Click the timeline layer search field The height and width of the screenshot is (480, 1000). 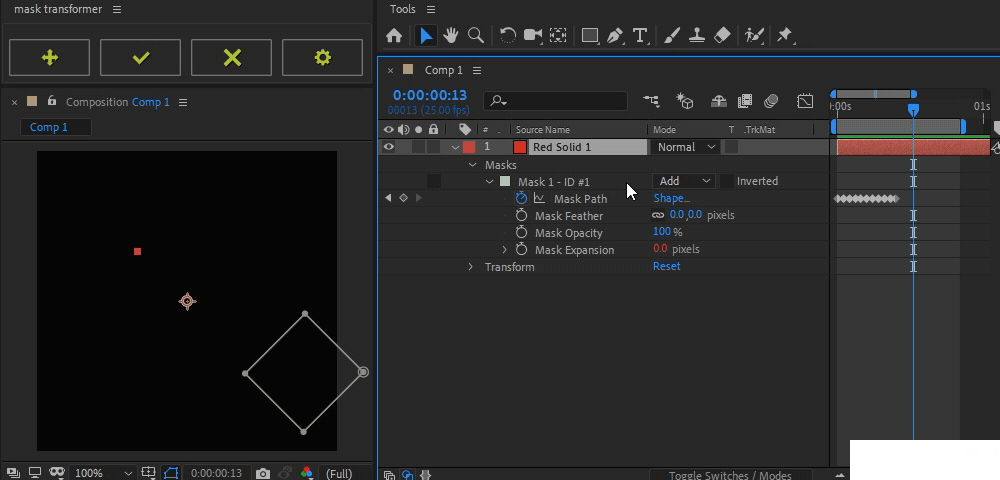coord(555,101)
